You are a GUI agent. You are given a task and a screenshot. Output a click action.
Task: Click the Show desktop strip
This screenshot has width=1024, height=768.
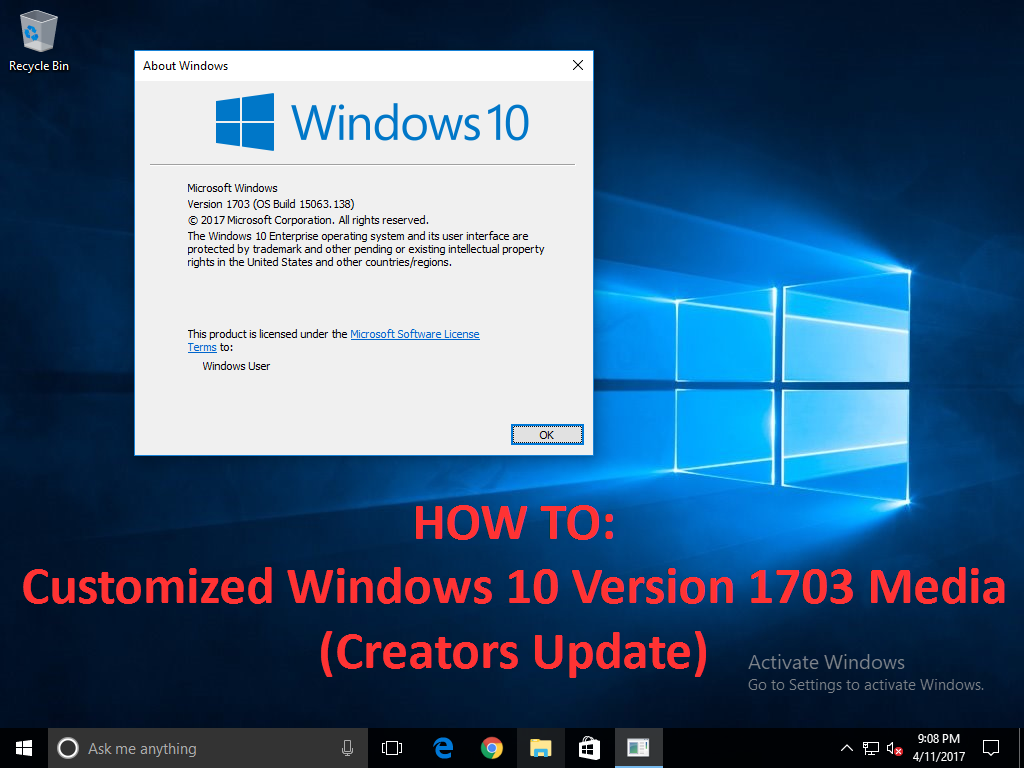pos(1021,748)
